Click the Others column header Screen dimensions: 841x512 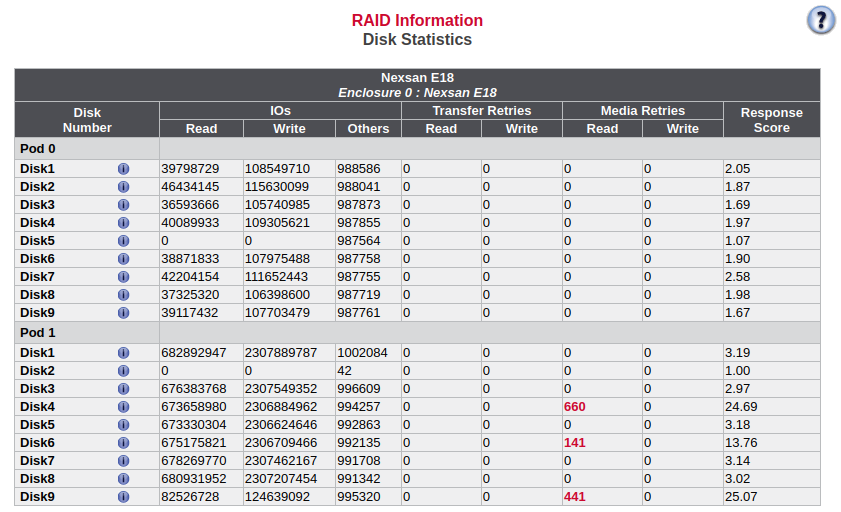(x=368, y=129)
